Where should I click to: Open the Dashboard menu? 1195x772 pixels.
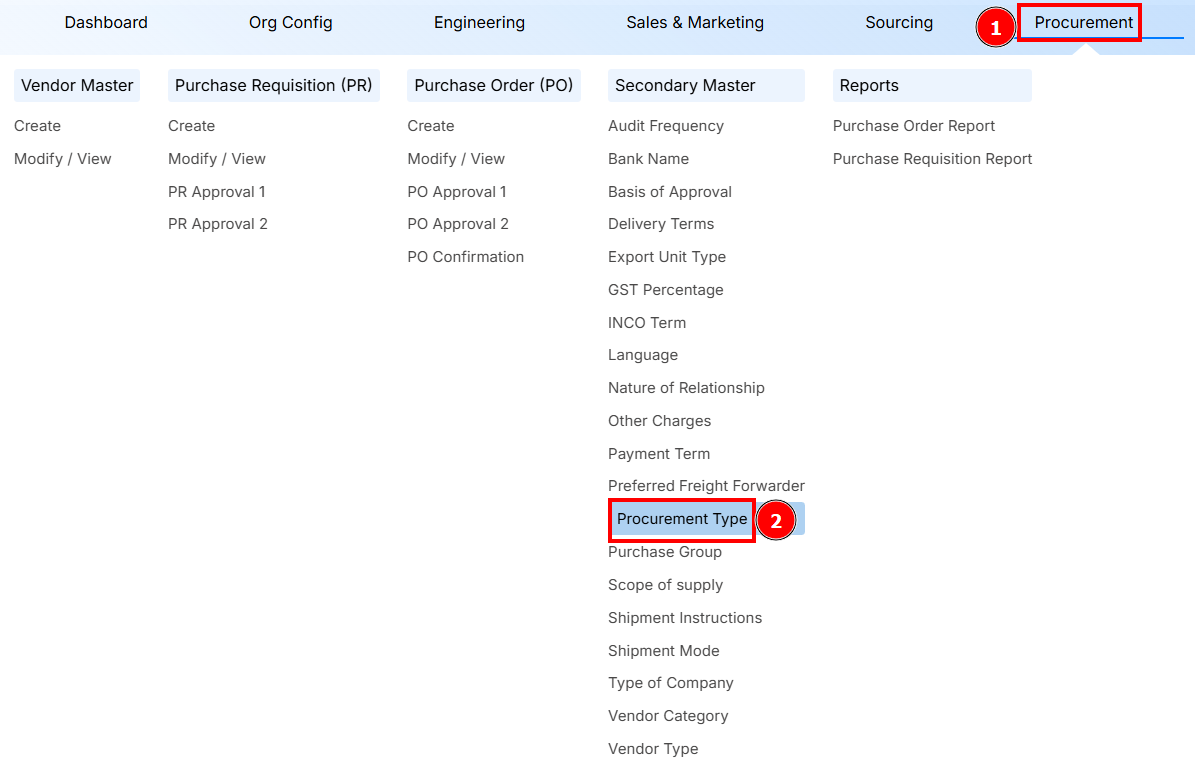(x=106, y=22)
